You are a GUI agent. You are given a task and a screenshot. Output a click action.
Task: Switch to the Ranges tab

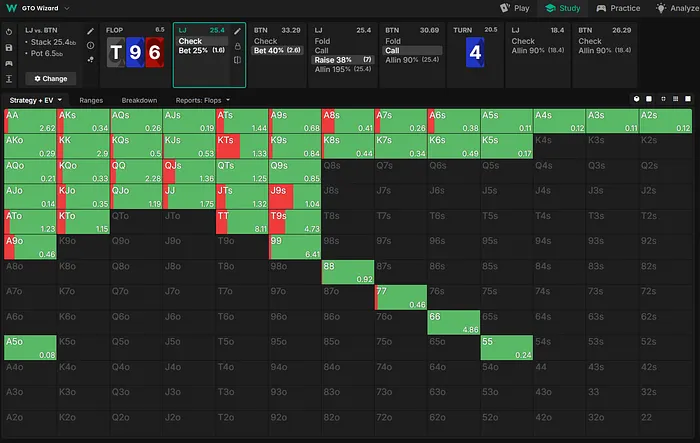(x=92, y=100)
